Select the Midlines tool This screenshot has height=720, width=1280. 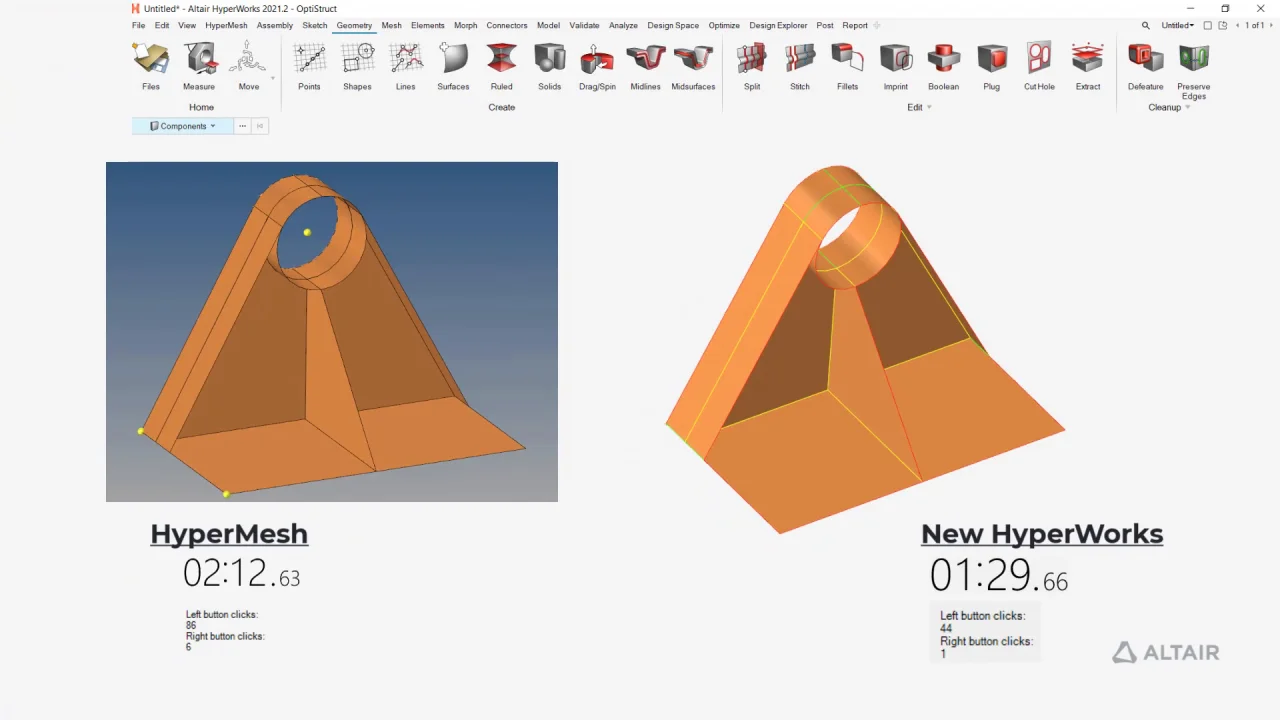[x=645, y=66]
